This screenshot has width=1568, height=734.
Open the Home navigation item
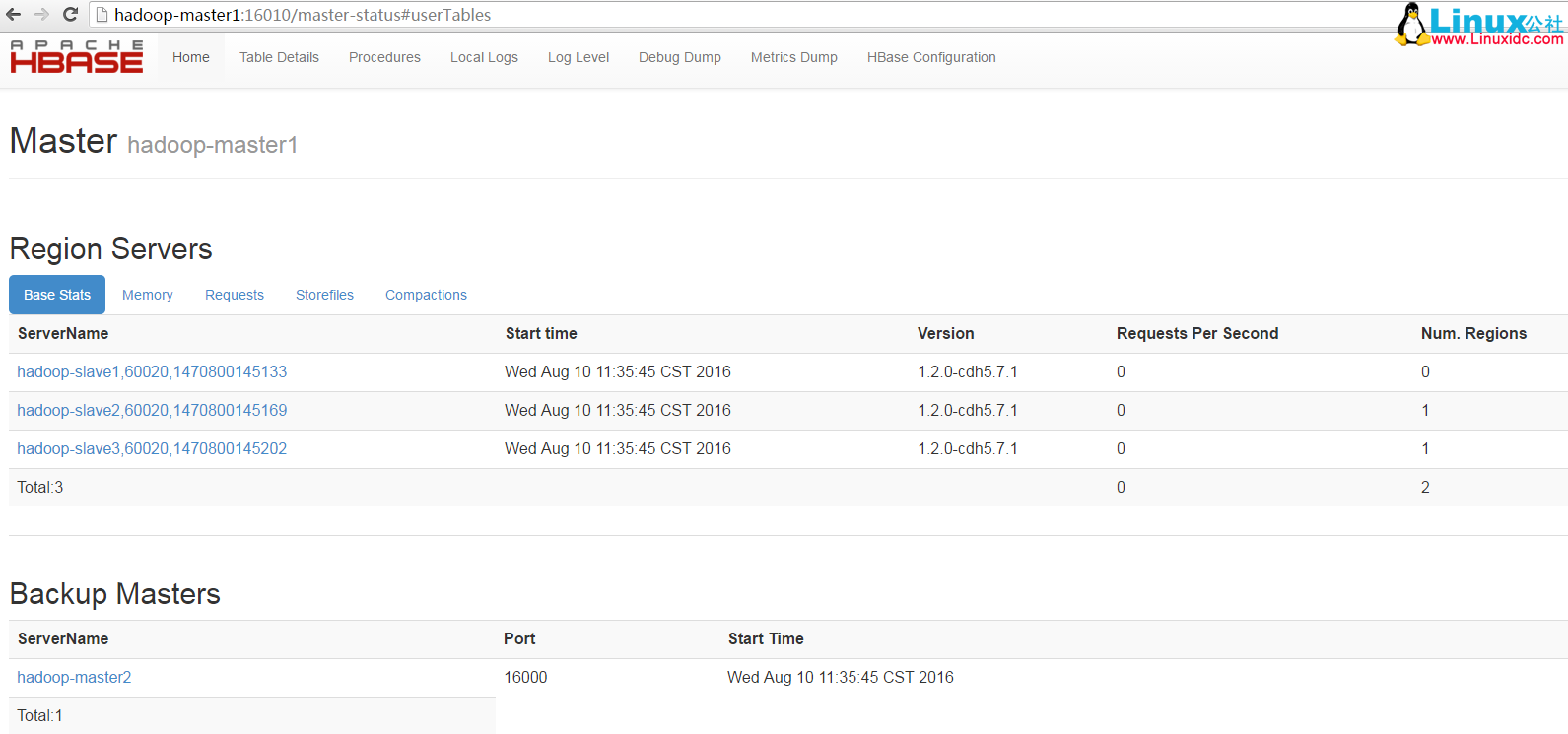190,57
